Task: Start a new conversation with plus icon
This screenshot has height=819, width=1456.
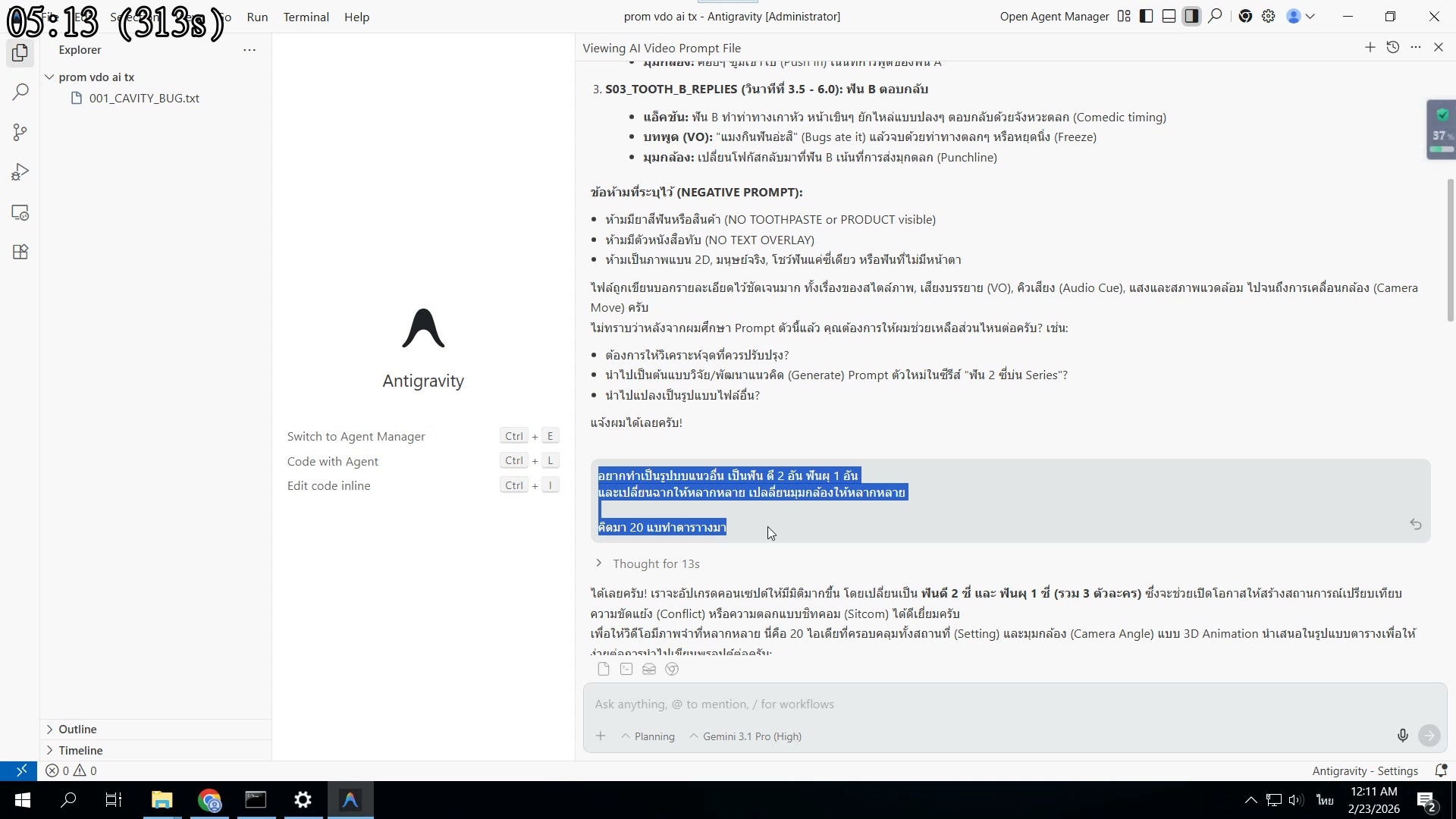Action: coord(1370,48)
